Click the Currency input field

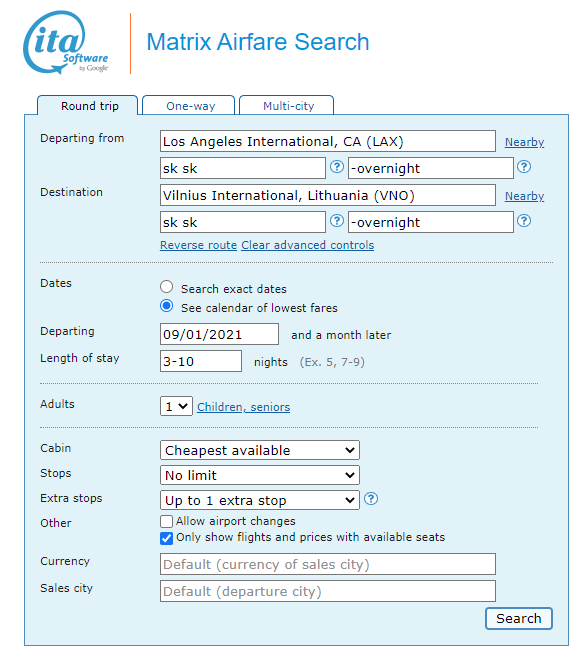(x=328, y=564)
